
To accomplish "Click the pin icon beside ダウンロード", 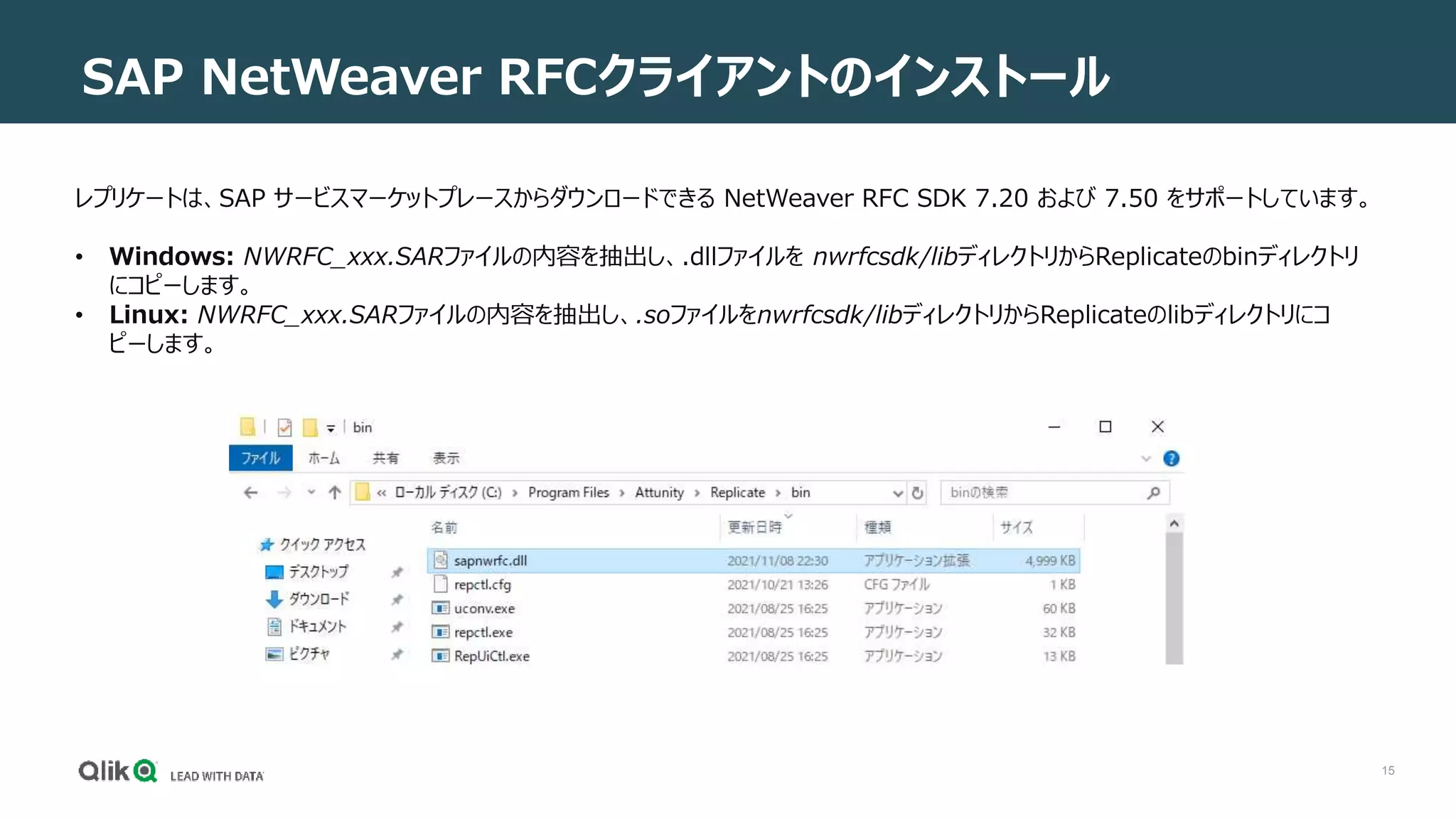I will coord(397,599).
